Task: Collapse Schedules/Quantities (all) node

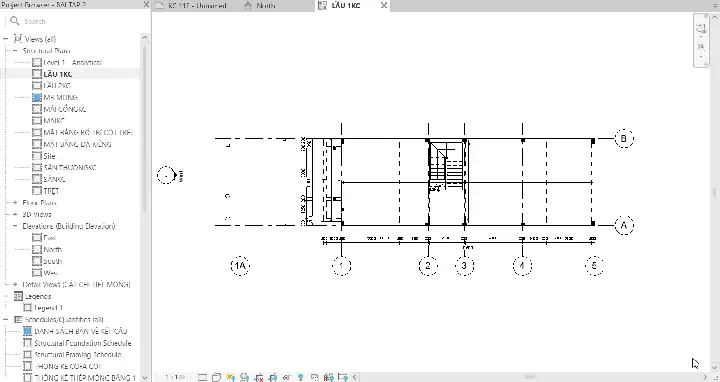Action: click(6, 320)
